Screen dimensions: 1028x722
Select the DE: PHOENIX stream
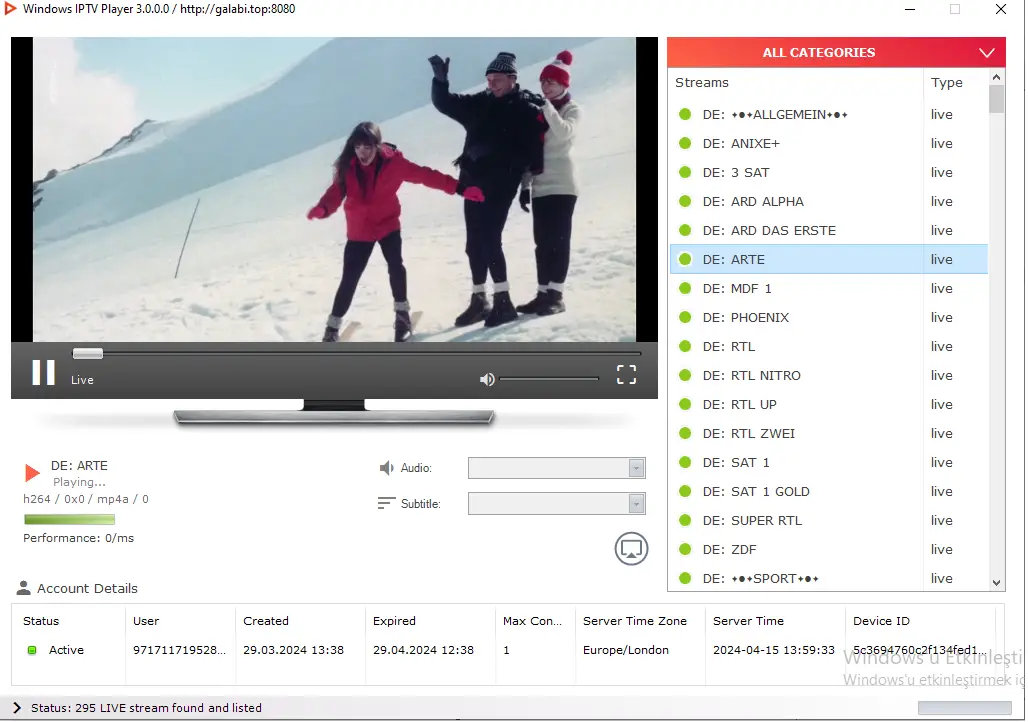point(829,317)
